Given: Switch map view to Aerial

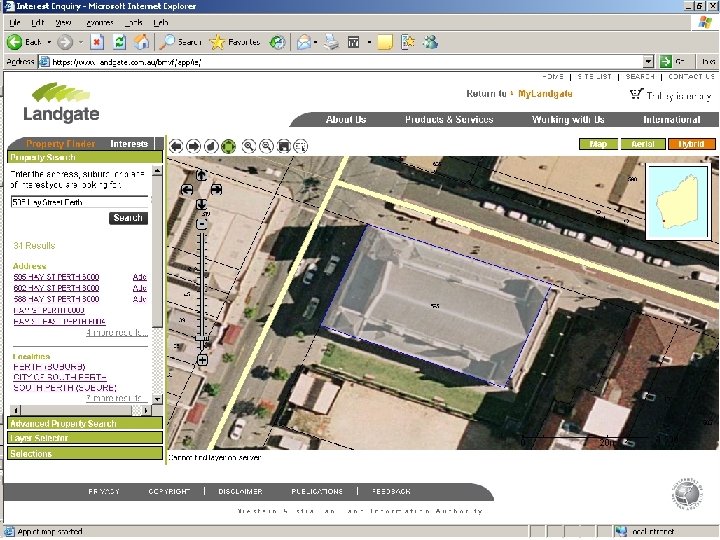Looking at the screenshot, I should [642, 144].
